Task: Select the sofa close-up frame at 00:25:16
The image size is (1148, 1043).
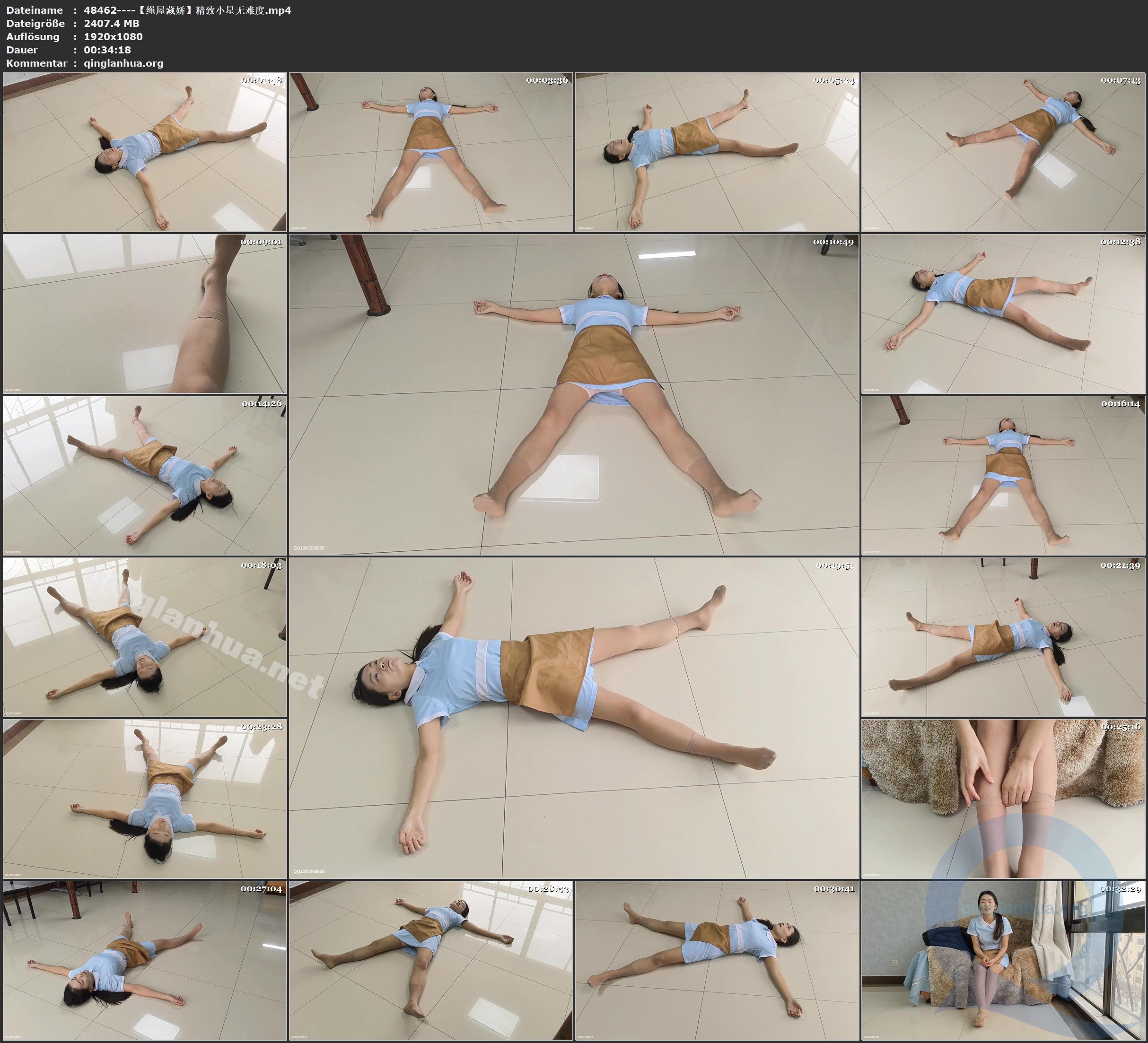Action: click(x=1003, y=799)
